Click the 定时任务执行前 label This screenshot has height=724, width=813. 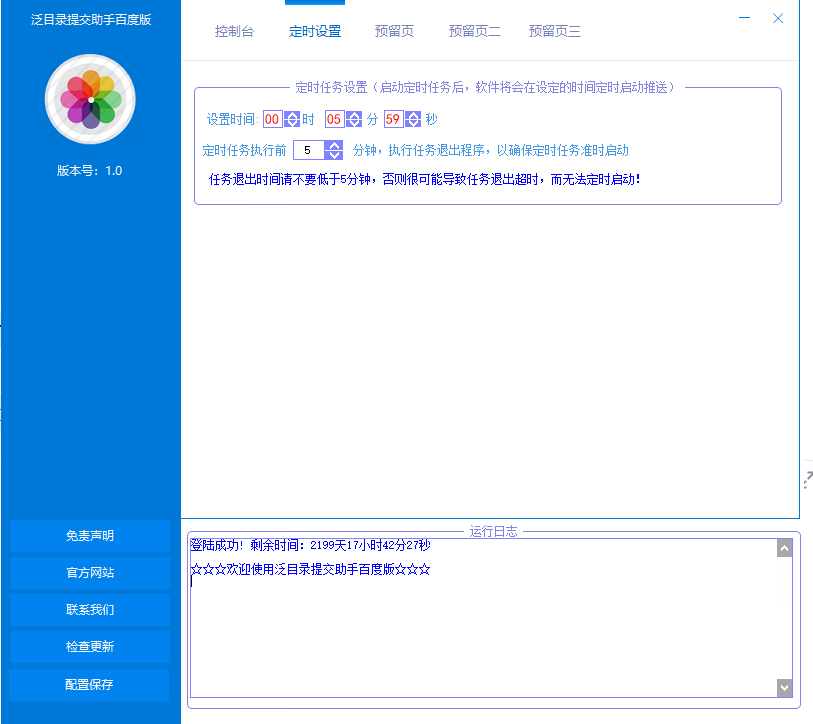(x=244, y=150)
